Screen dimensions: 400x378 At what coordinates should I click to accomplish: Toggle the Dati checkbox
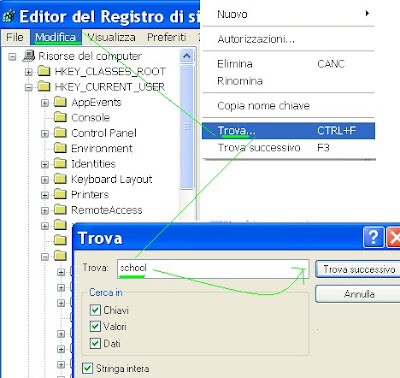click(x=95, y=343)
